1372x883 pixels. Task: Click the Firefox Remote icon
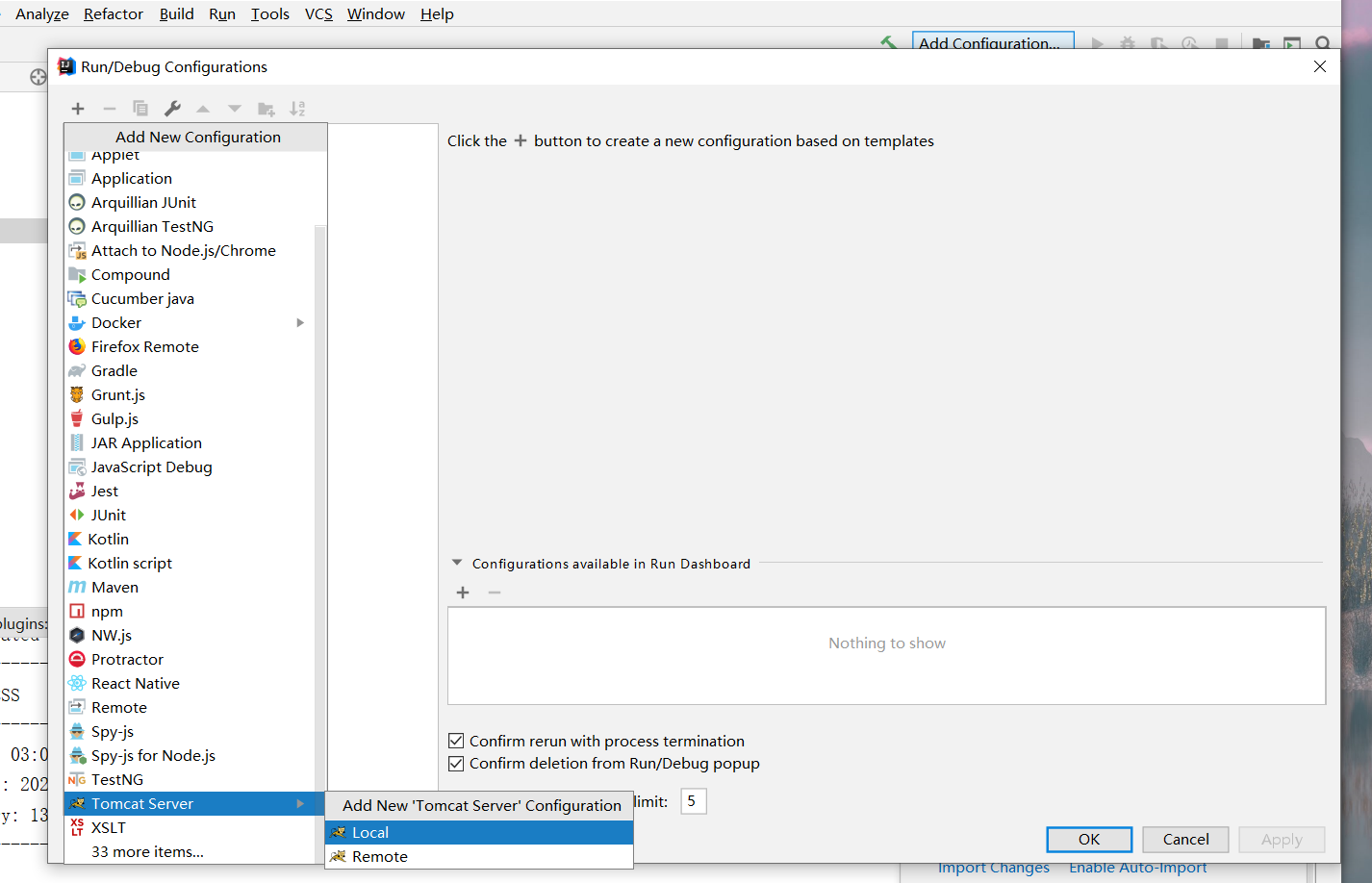[x=77, y=346]
